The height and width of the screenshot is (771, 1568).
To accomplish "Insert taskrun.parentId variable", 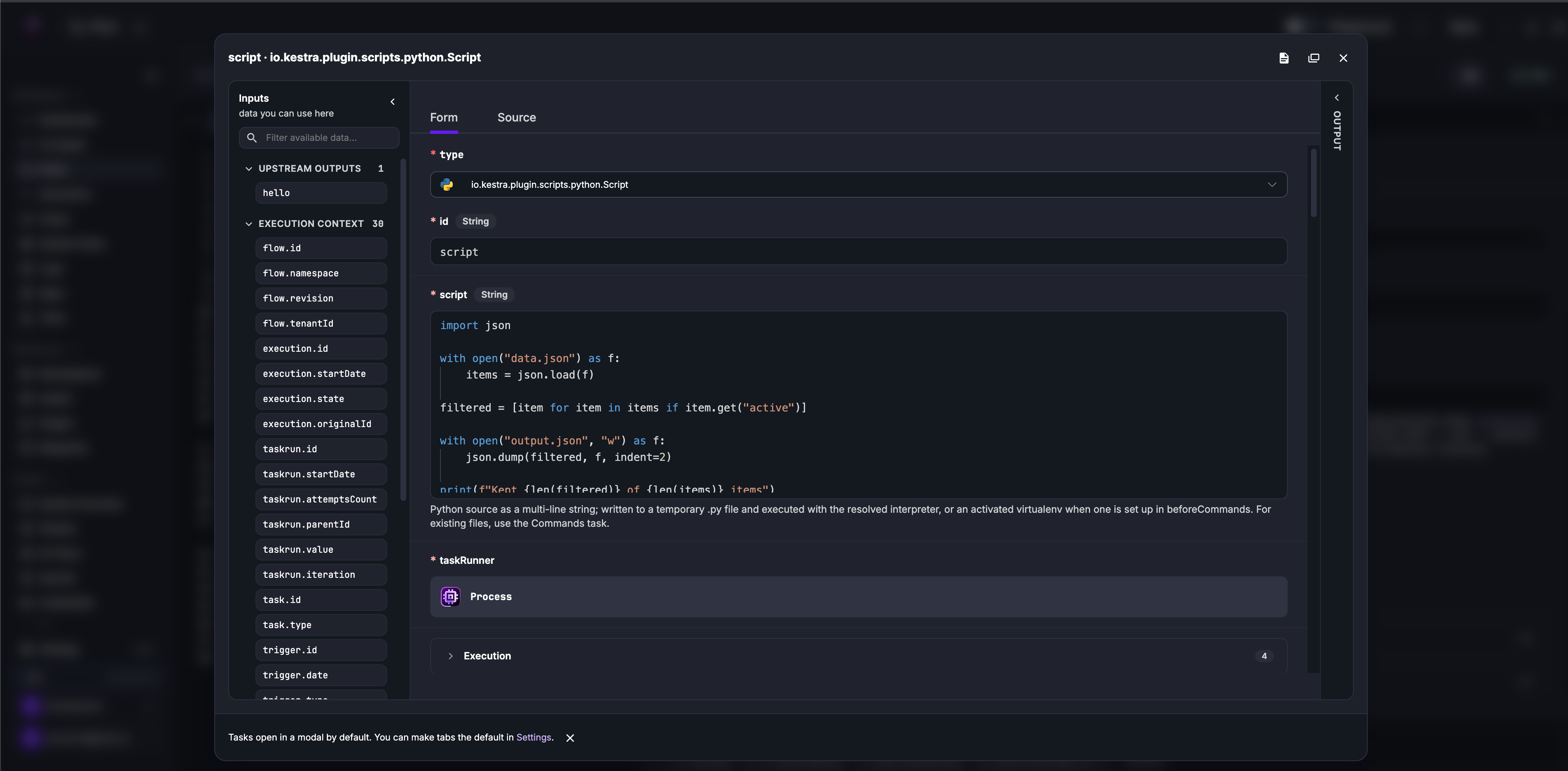I will [x=321, y=524].
